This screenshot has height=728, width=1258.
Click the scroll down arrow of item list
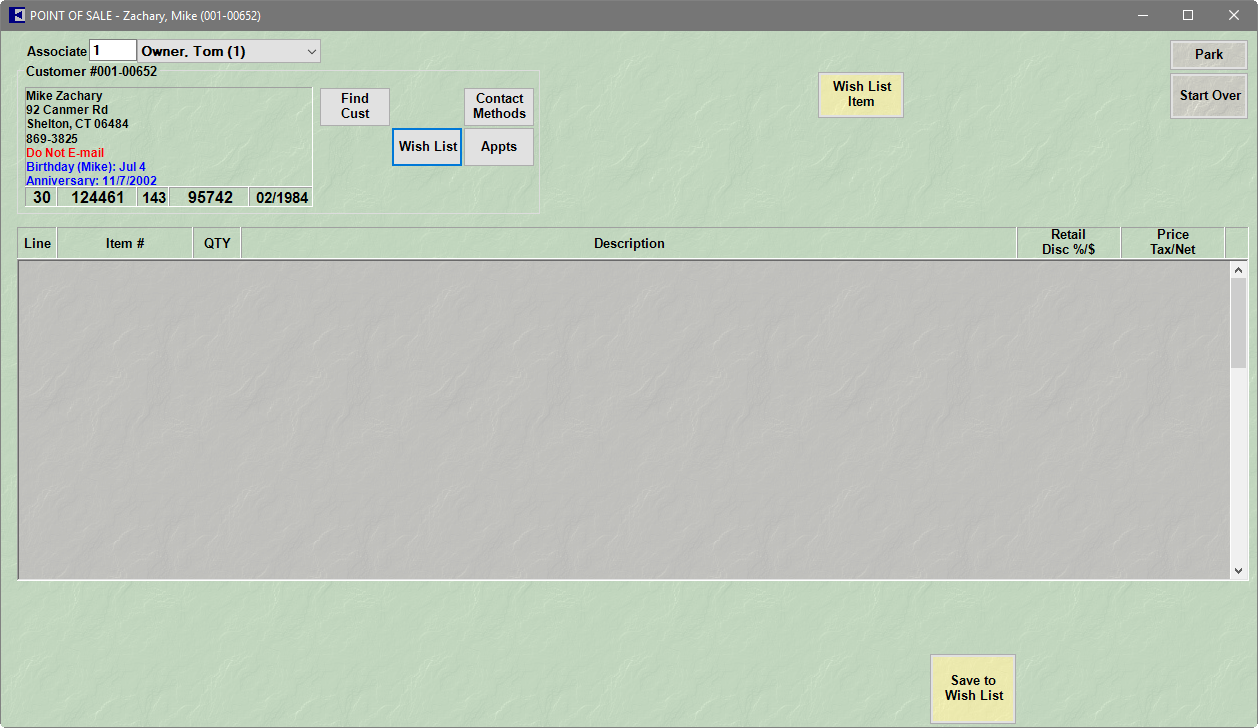coord(1238,570)
